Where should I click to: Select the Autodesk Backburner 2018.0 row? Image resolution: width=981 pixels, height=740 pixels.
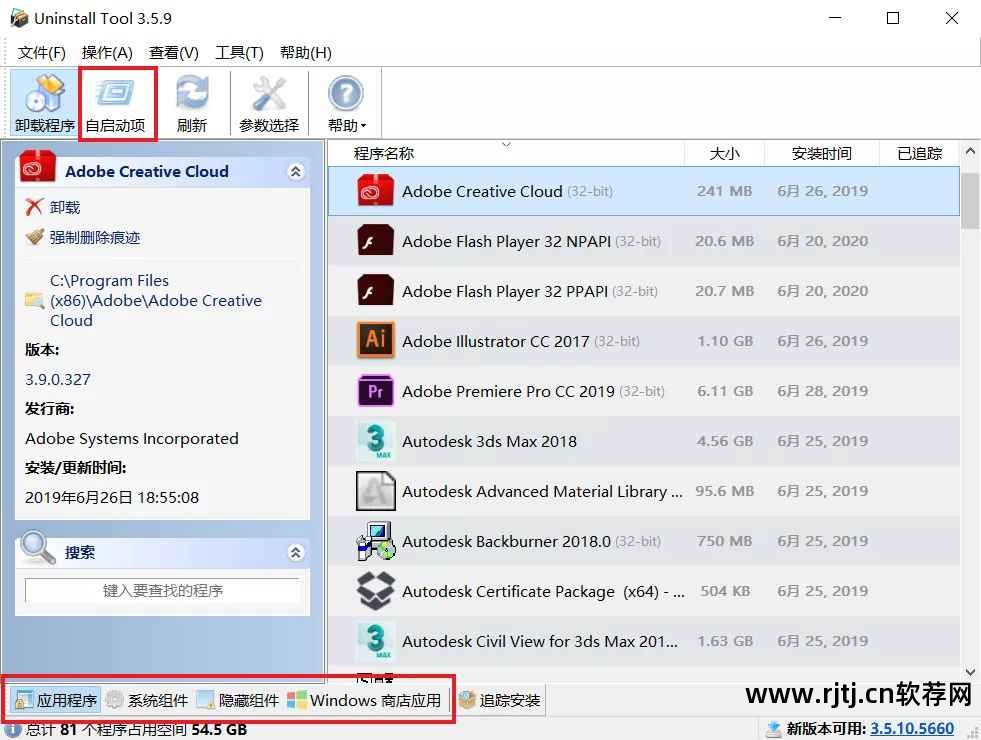(x=644, y=541)
